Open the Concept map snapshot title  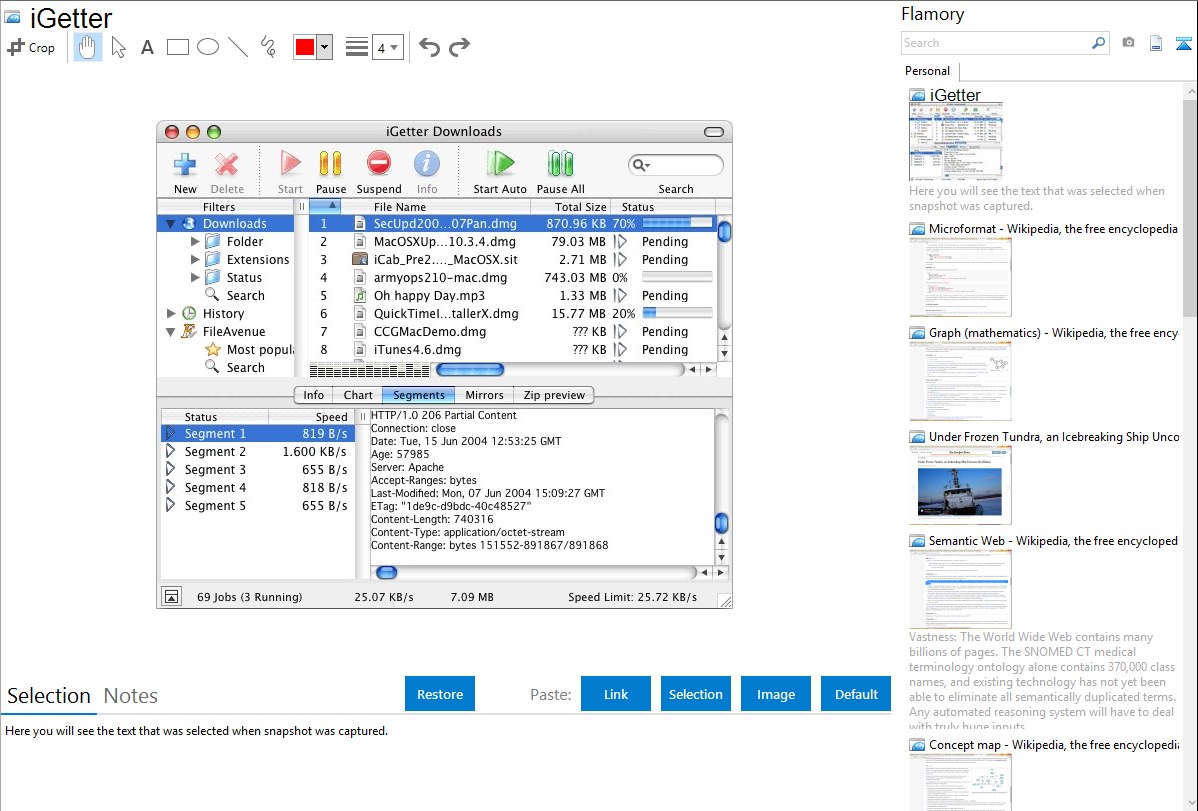pyautogui.click(x=1053, y=745)
